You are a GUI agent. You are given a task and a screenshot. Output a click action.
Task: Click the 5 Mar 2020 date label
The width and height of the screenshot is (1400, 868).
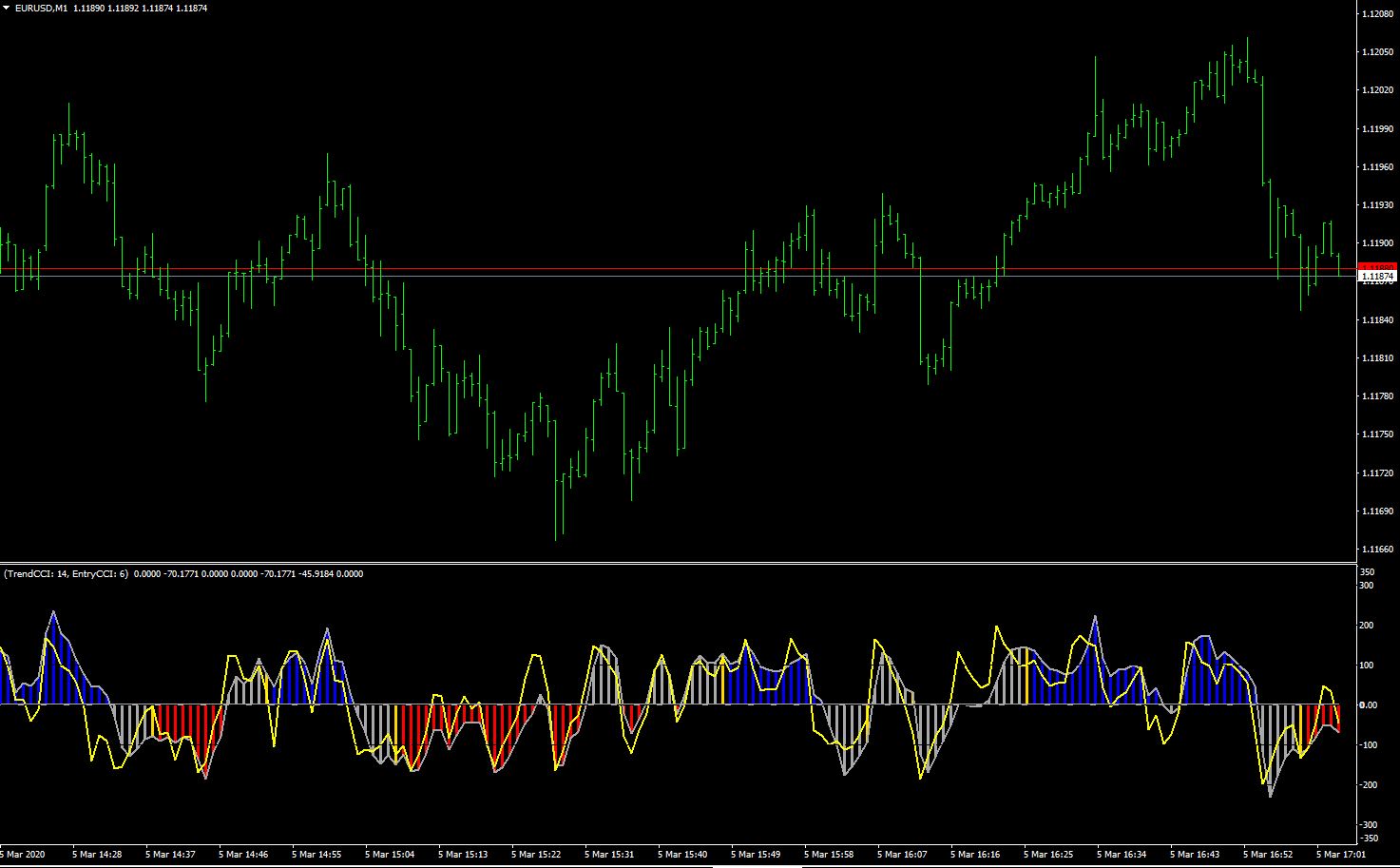23,854
